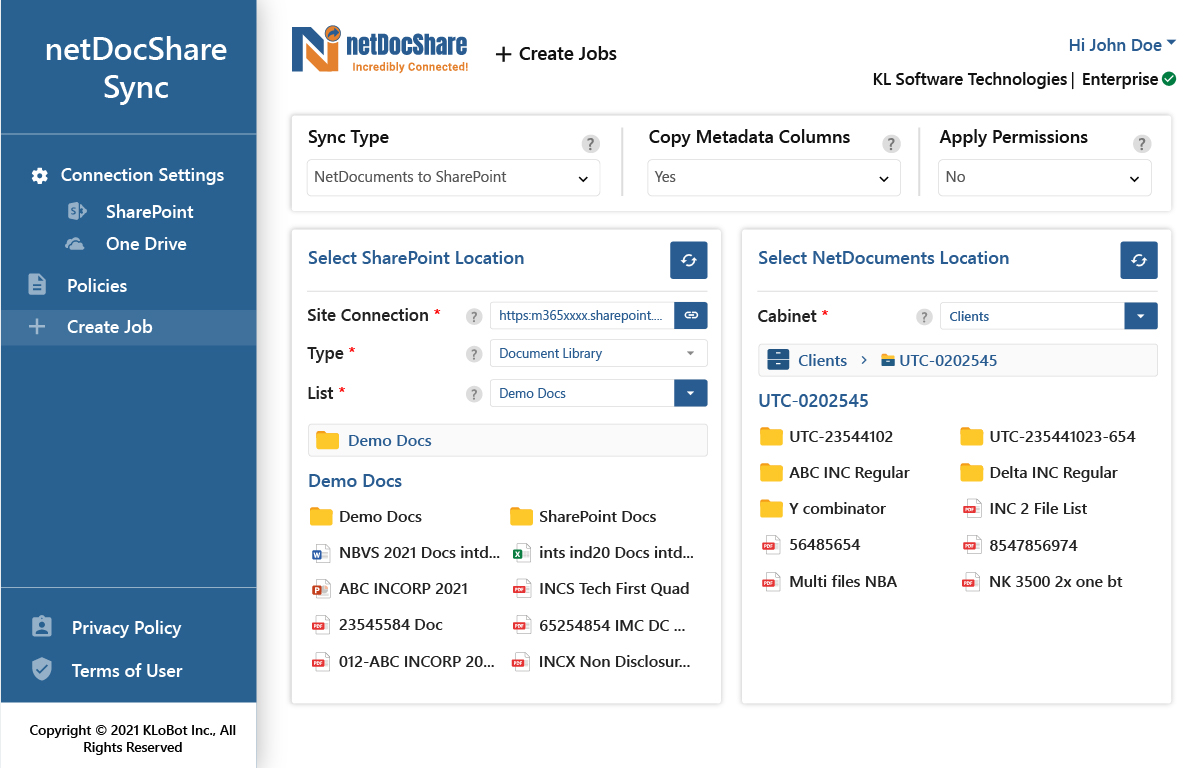Refresh the NetDocuments Location panel
Image resolution: width=1200 pixels, height=768 pixels.
1139,260
